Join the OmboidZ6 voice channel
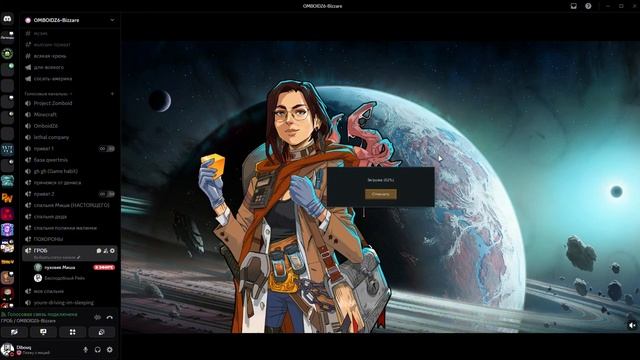Screen dimensions: 640x360 point(70,126)
